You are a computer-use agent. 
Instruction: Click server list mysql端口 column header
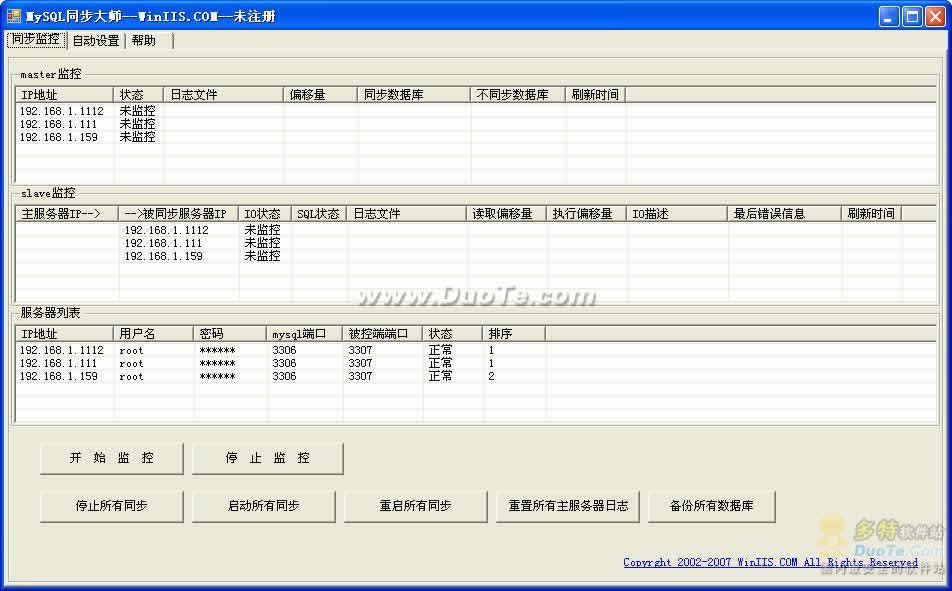pos(304,334)
